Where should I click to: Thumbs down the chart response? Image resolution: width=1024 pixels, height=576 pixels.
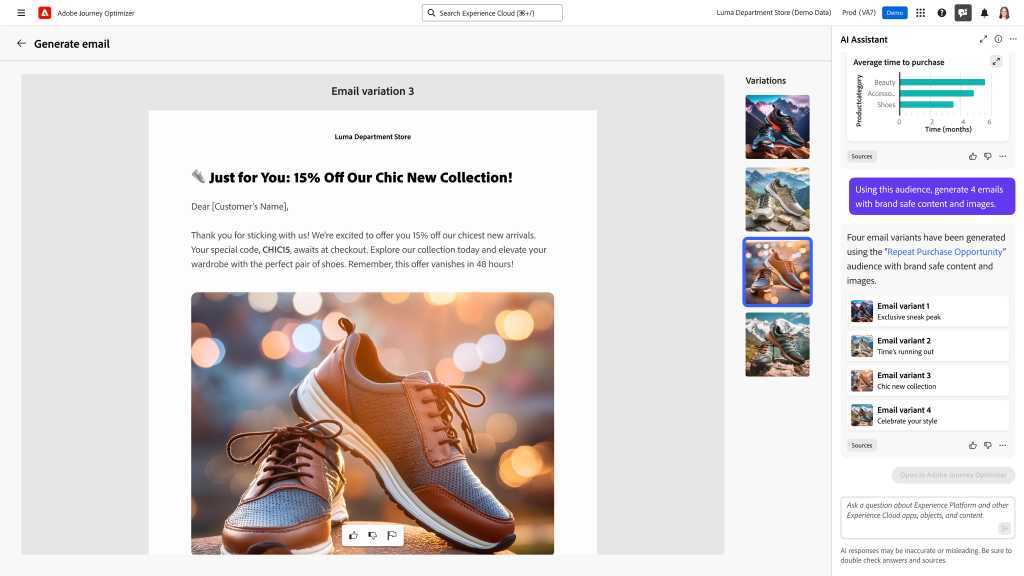[987, 156]
